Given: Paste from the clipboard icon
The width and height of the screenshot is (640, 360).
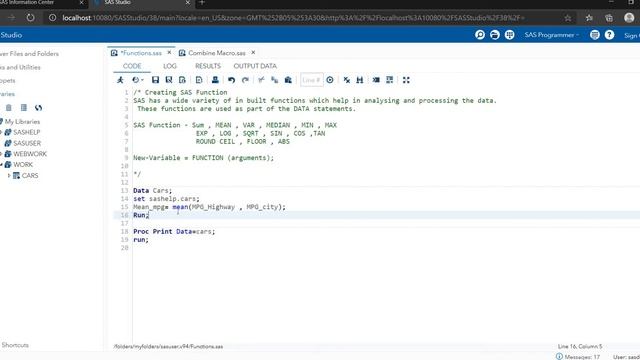Looking at the screenshot, I should click(288, 80).
